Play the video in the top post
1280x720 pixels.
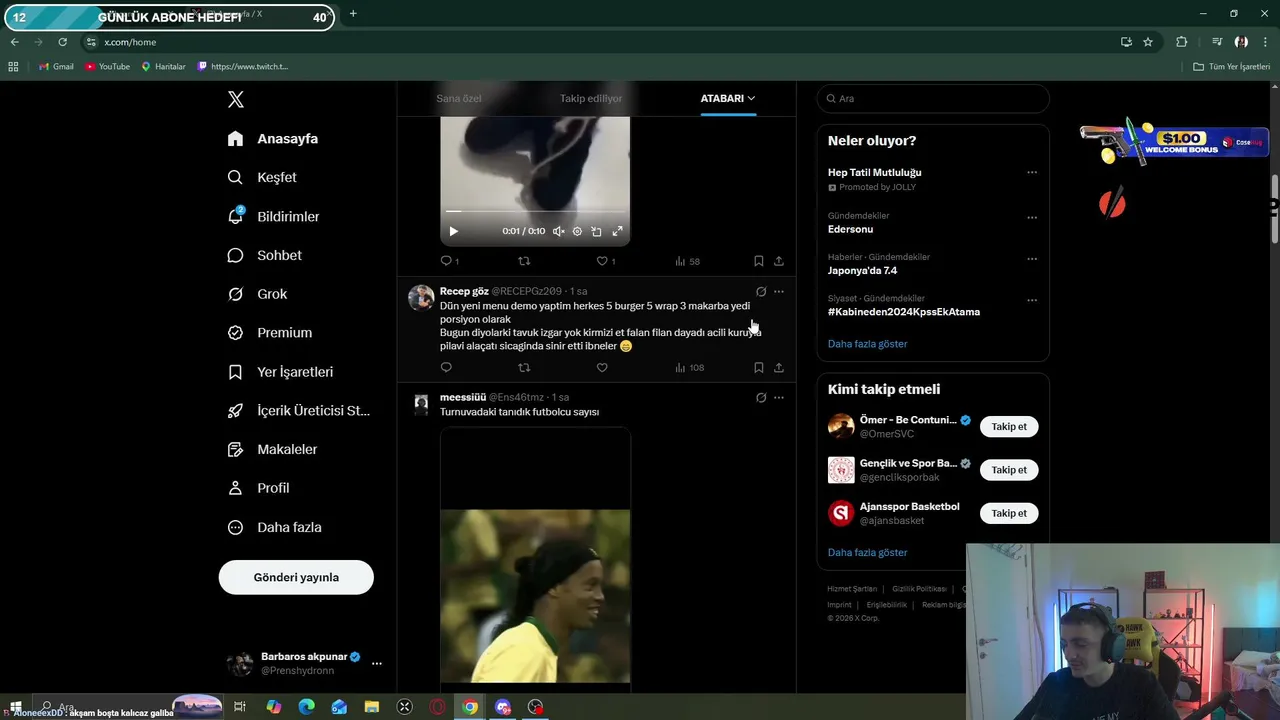[x=453, y=231]
